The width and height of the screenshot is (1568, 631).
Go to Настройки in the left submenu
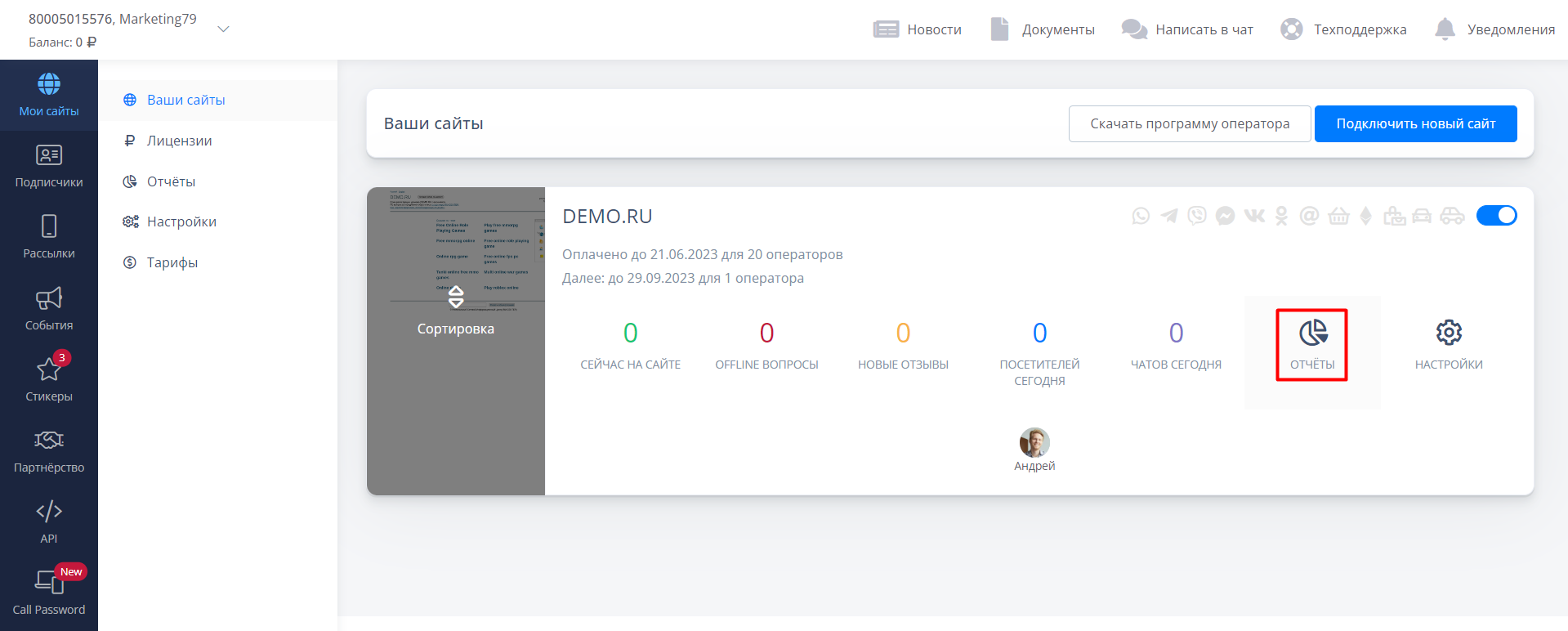[181, 222]
